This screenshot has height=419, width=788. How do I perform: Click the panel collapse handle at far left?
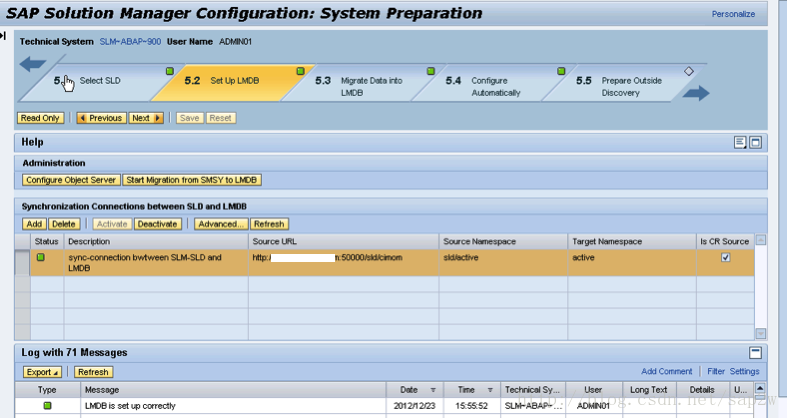tap(3, 36)
